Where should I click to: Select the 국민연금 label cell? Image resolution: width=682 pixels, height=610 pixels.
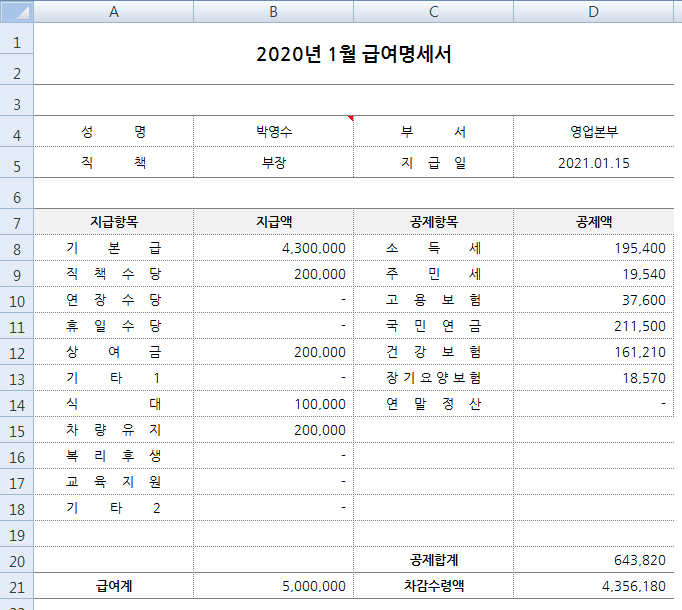click(x=433, y=326)
